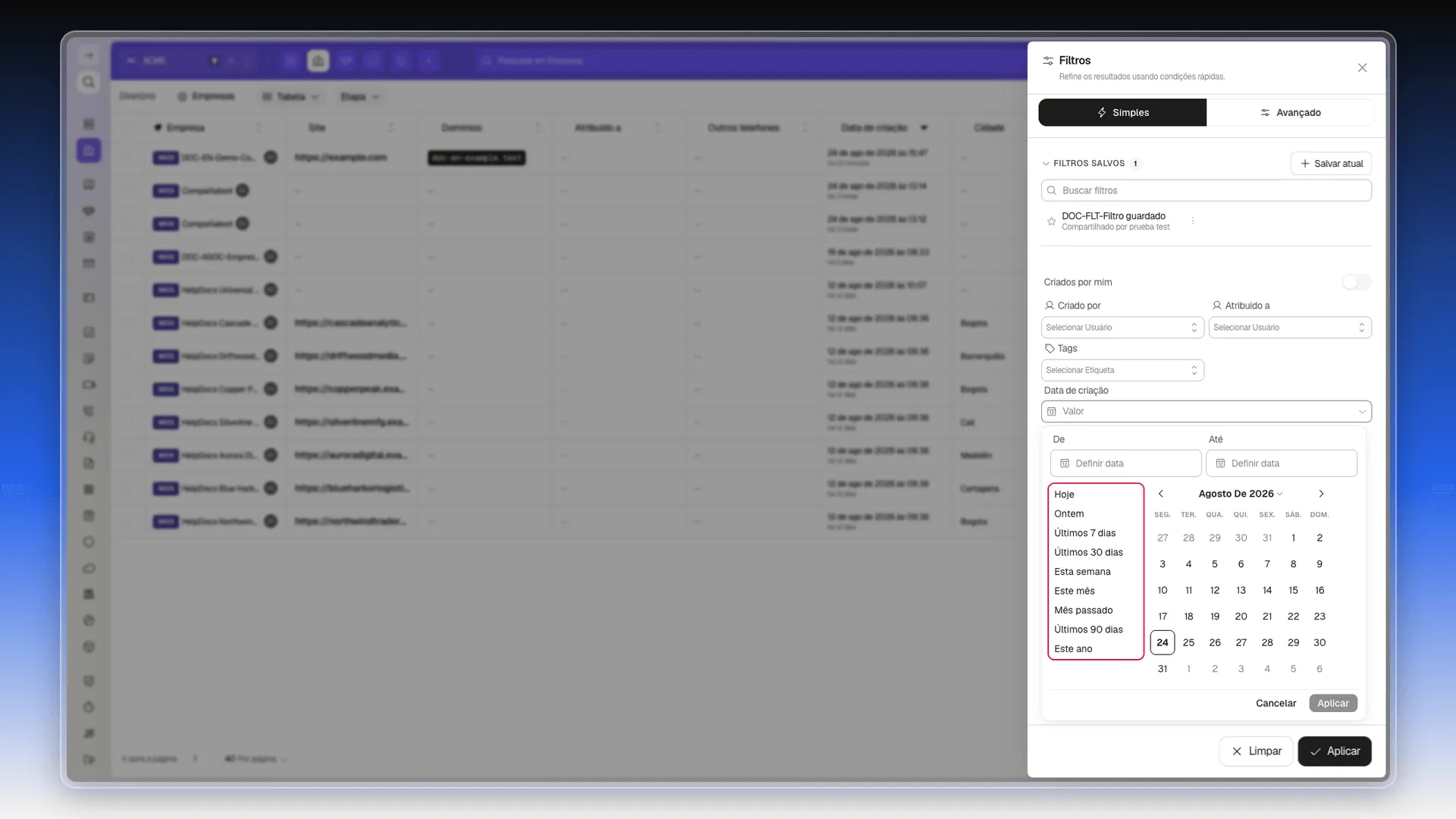The height and width of the screenshot is (819, 1456).
Task: Star the DOC-FLT-Filtro guardado saved filter
Action: 1051,221
